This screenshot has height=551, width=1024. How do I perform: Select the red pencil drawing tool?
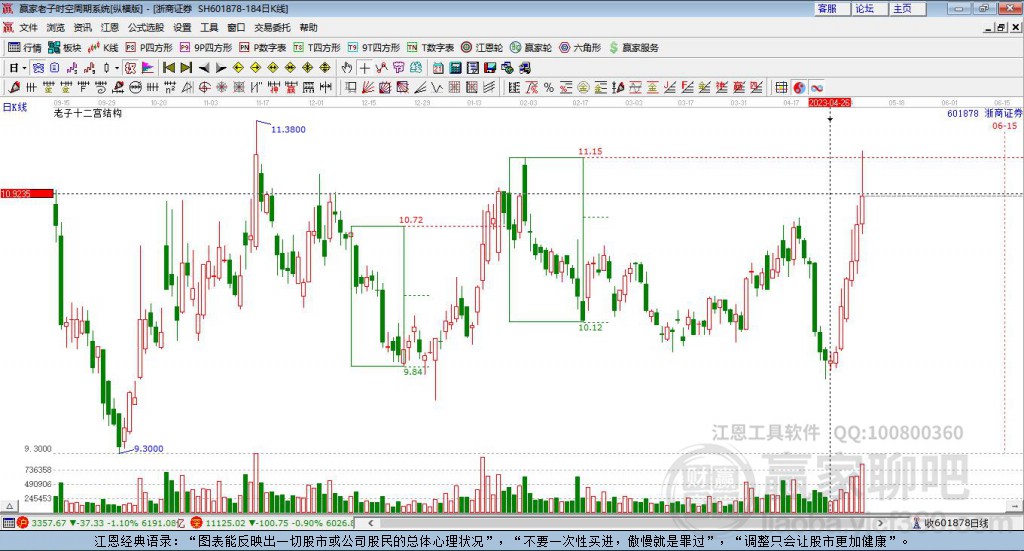tap(14, 87)
